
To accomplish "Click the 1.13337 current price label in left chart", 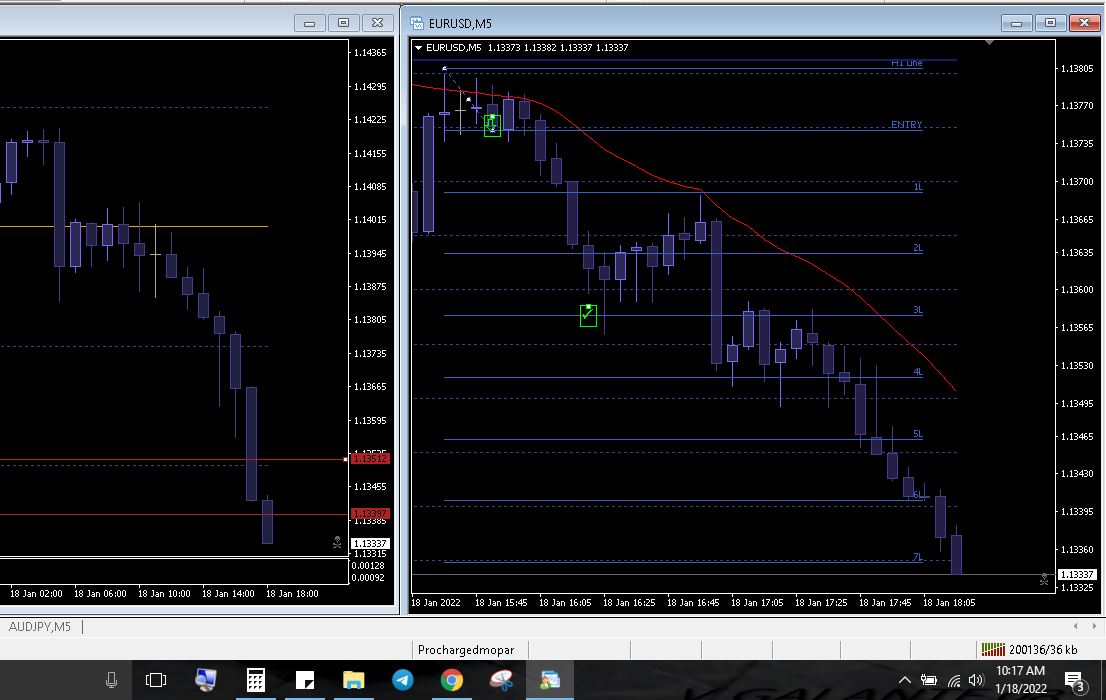I will click(370, 543).
